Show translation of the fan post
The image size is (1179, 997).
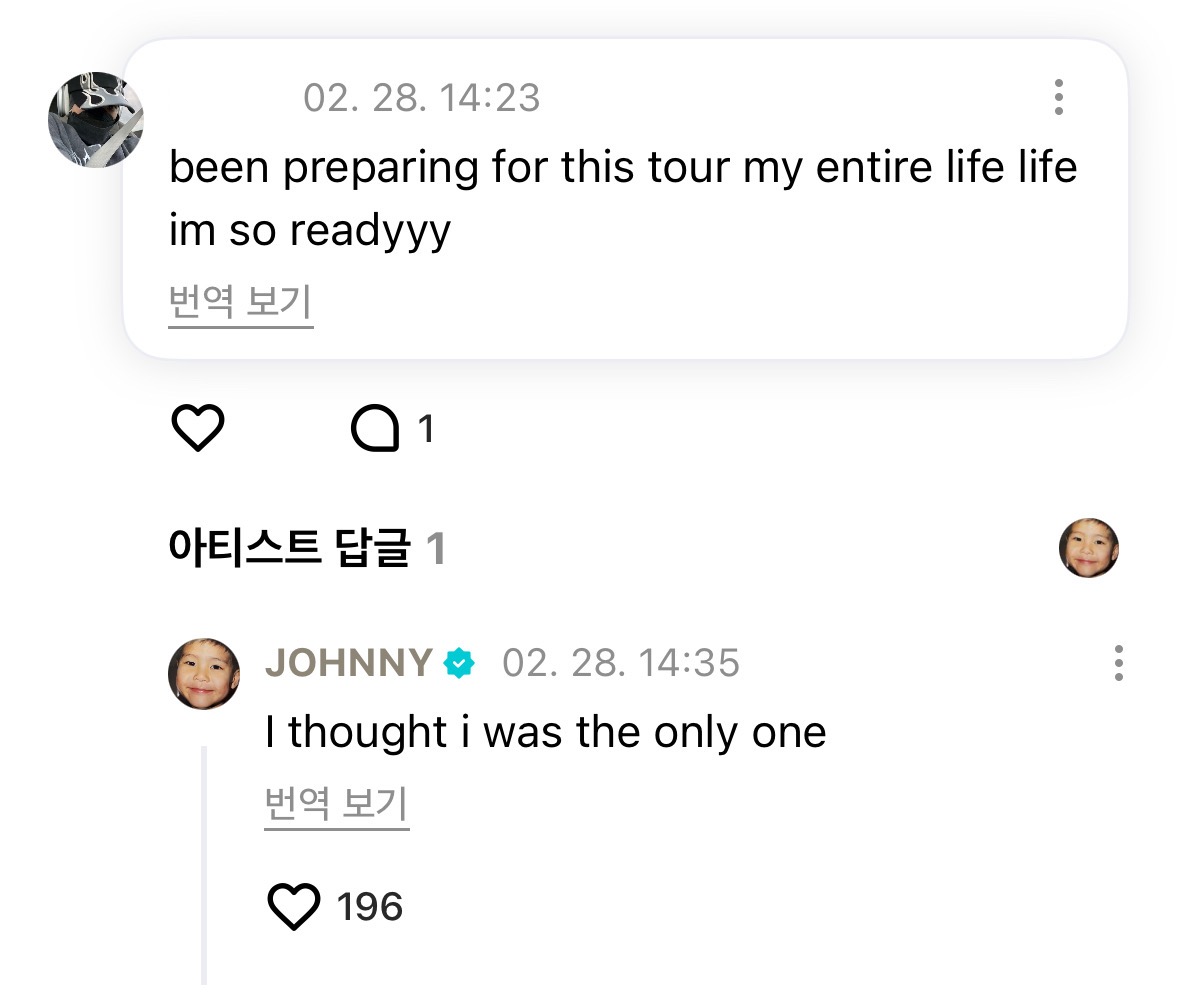(241, 304)
